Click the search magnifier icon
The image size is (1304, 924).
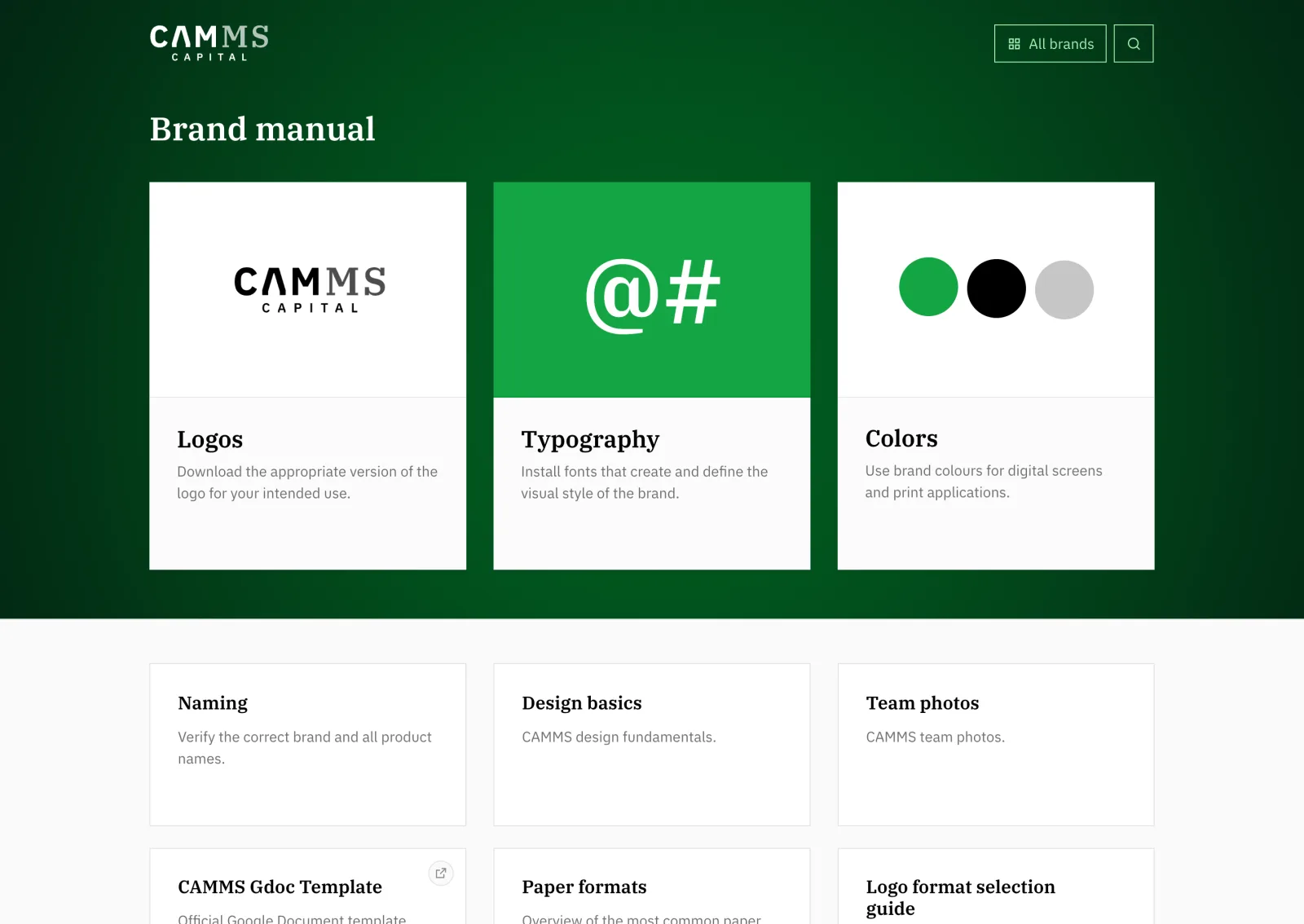pyautogui.click(x=1134, y=44)
